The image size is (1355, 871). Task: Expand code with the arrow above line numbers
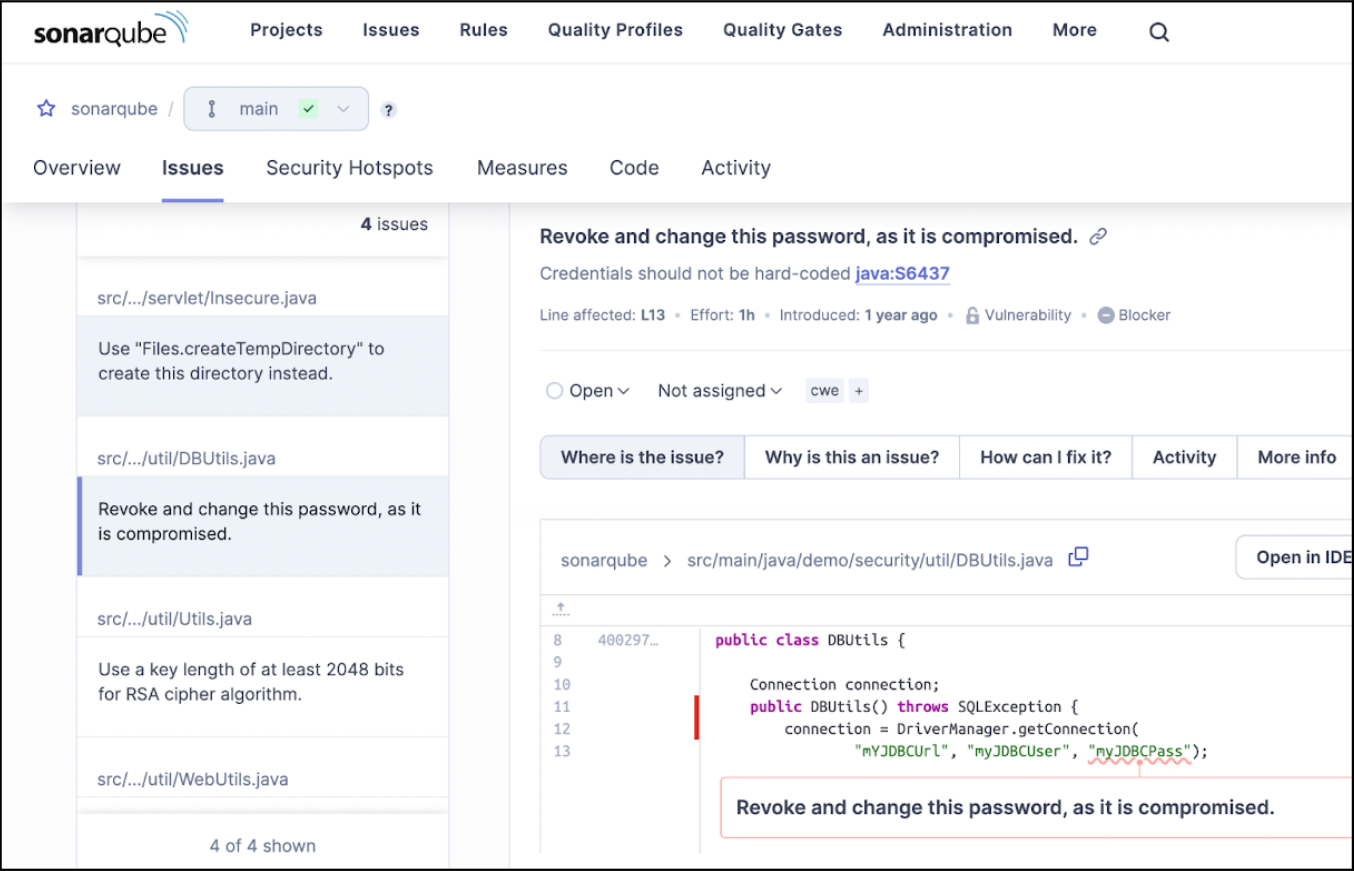pos(560,608)
